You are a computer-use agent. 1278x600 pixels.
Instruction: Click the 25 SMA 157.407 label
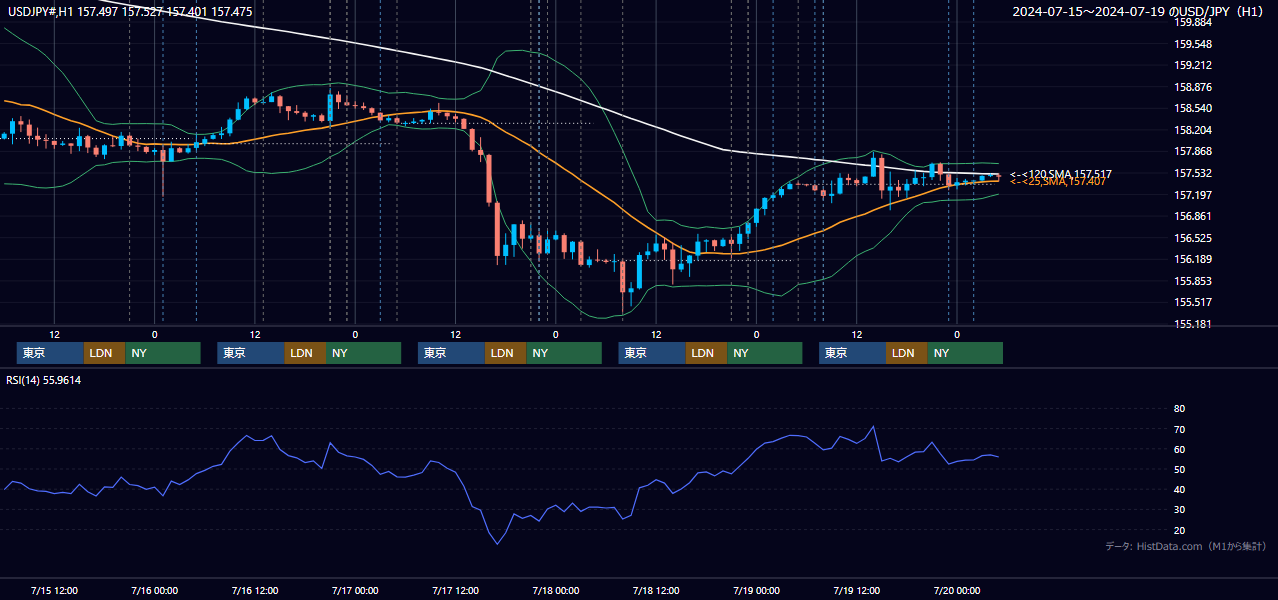(x=1058, y=182)
